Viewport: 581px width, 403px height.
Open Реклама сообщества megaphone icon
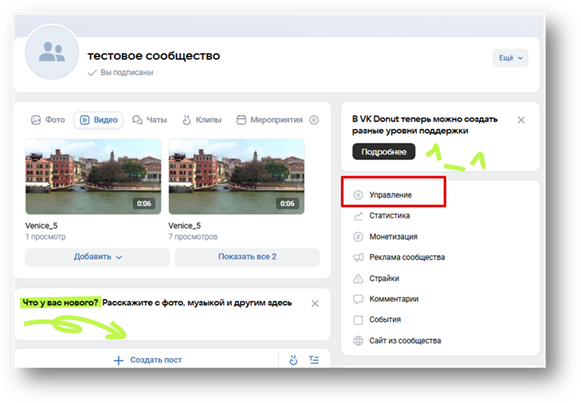point(358,257)
